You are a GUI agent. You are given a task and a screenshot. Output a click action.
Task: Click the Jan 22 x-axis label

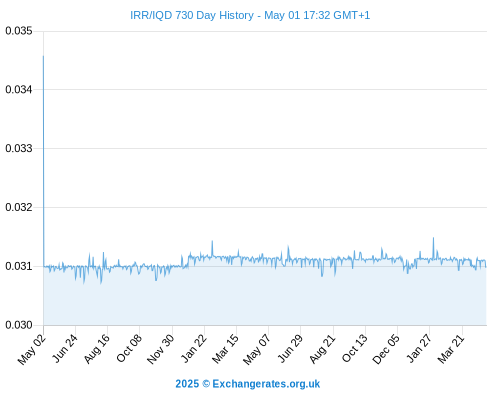(x=194, y=348)
